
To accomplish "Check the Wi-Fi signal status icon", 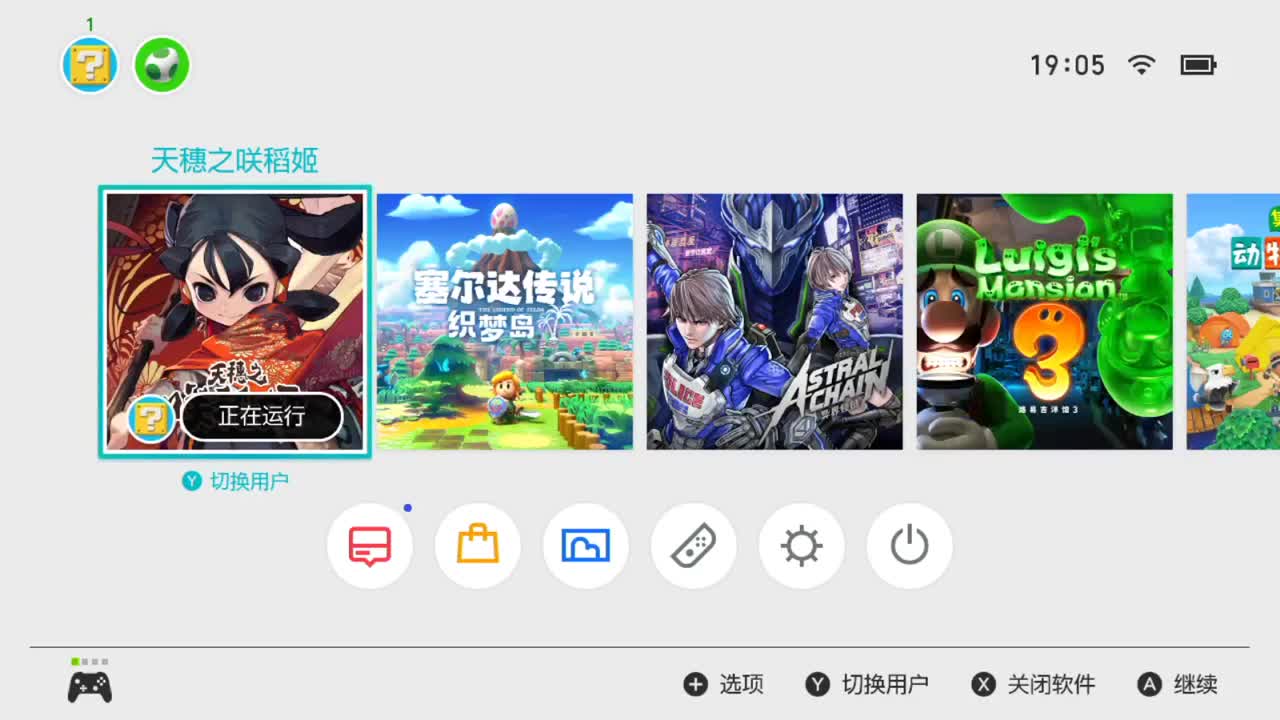I will pyautogui.click(x=1141, y=65).
